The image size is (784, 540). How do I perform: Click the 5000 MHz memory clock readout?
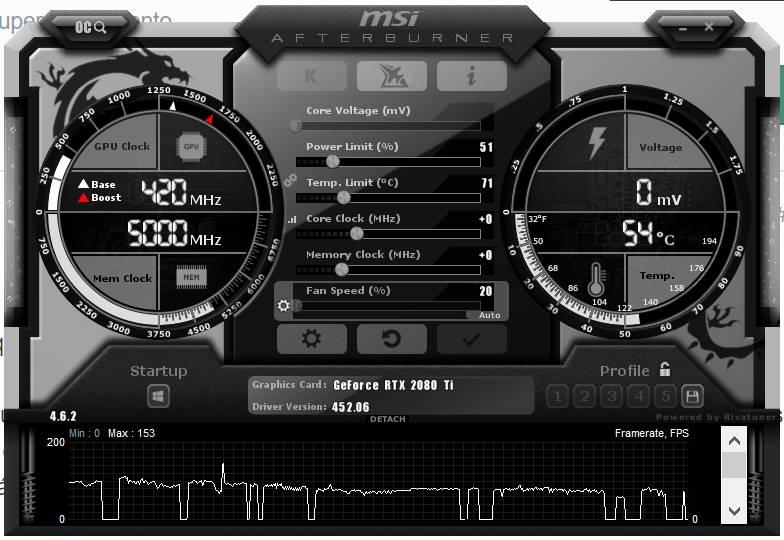pos(174,234)
